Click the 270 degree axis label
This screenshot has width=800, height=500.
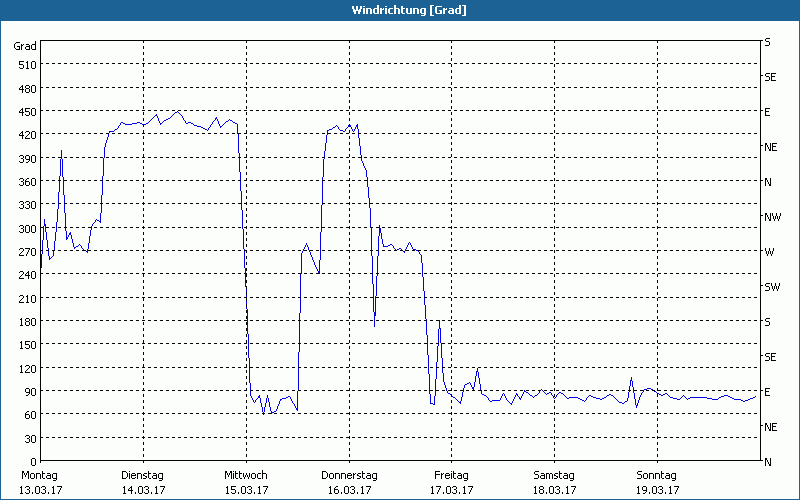point(27,252)
